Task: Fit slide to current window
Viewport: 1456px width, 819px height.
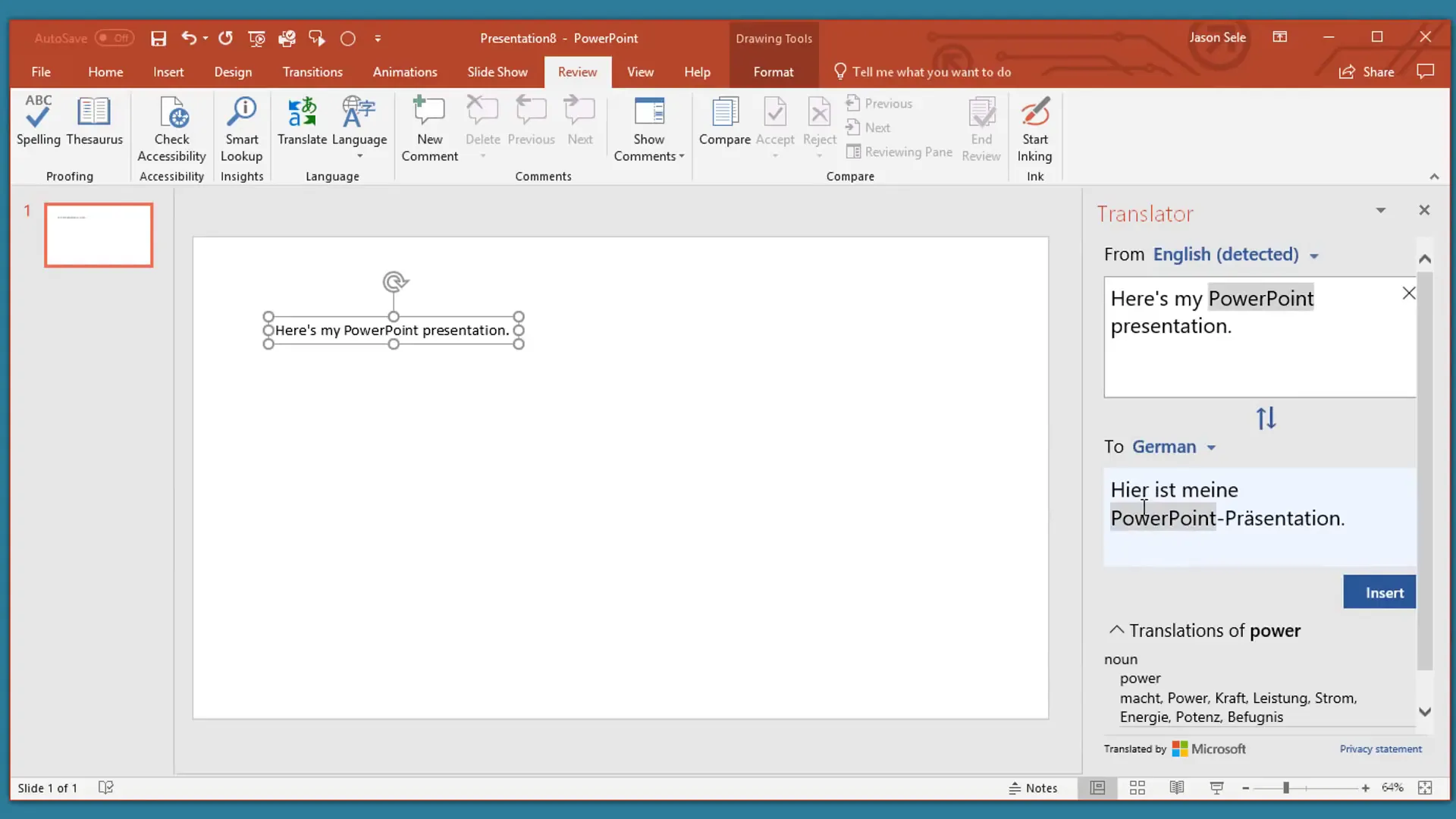Action: [1425, 788]
